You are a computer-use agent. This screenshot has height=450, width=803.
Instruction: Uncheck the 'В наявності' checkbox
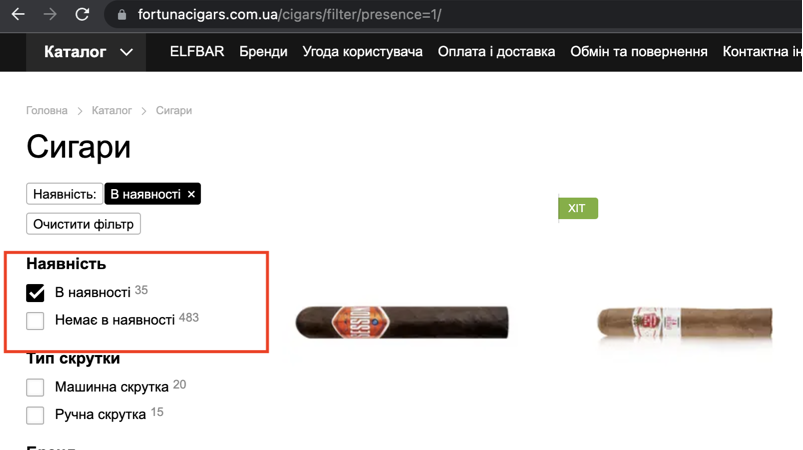pos(35,293)
